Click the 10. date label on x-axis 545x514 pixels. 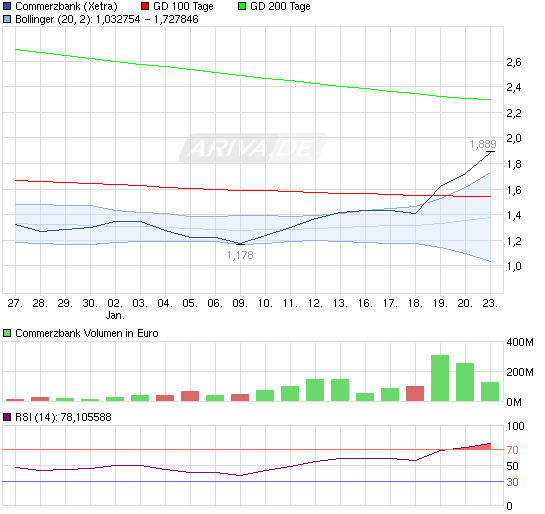(x=266, y=303)
